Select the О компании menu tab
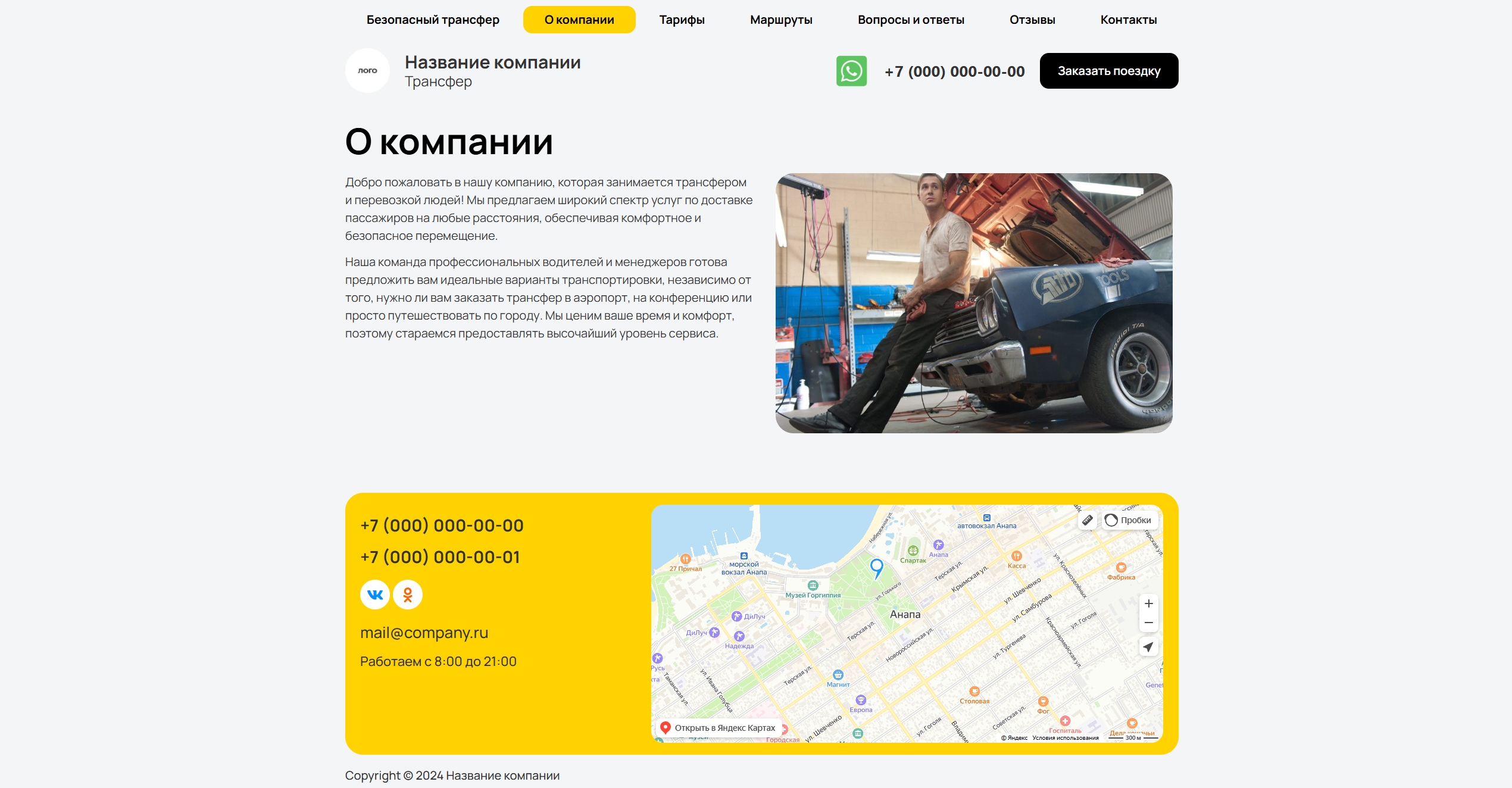The image size is (1512, 788). pos(579,20)
